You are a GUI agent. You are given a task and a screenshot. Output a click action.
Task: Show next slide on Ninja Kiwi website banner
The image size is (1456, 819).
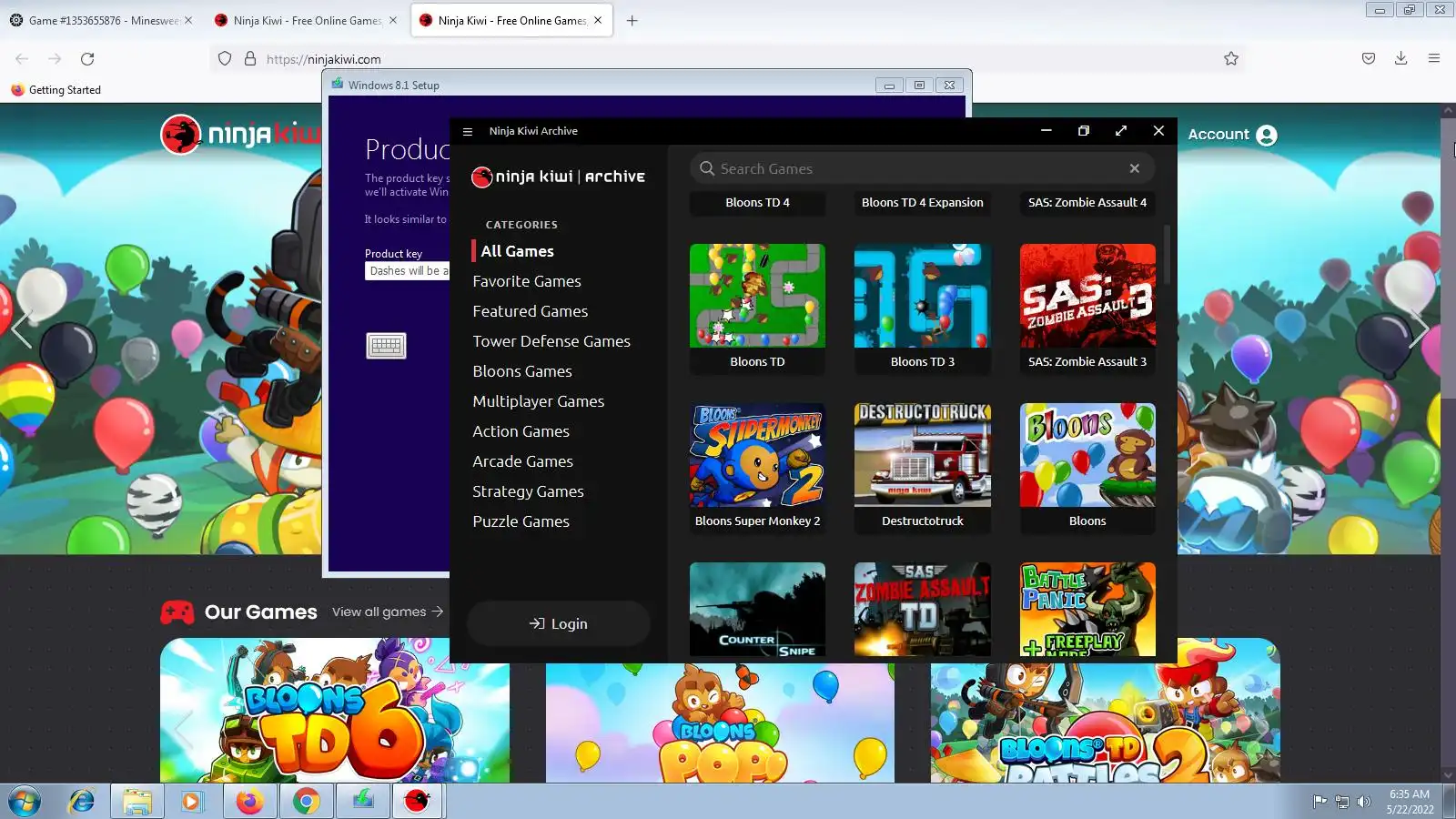[1419, 329]
